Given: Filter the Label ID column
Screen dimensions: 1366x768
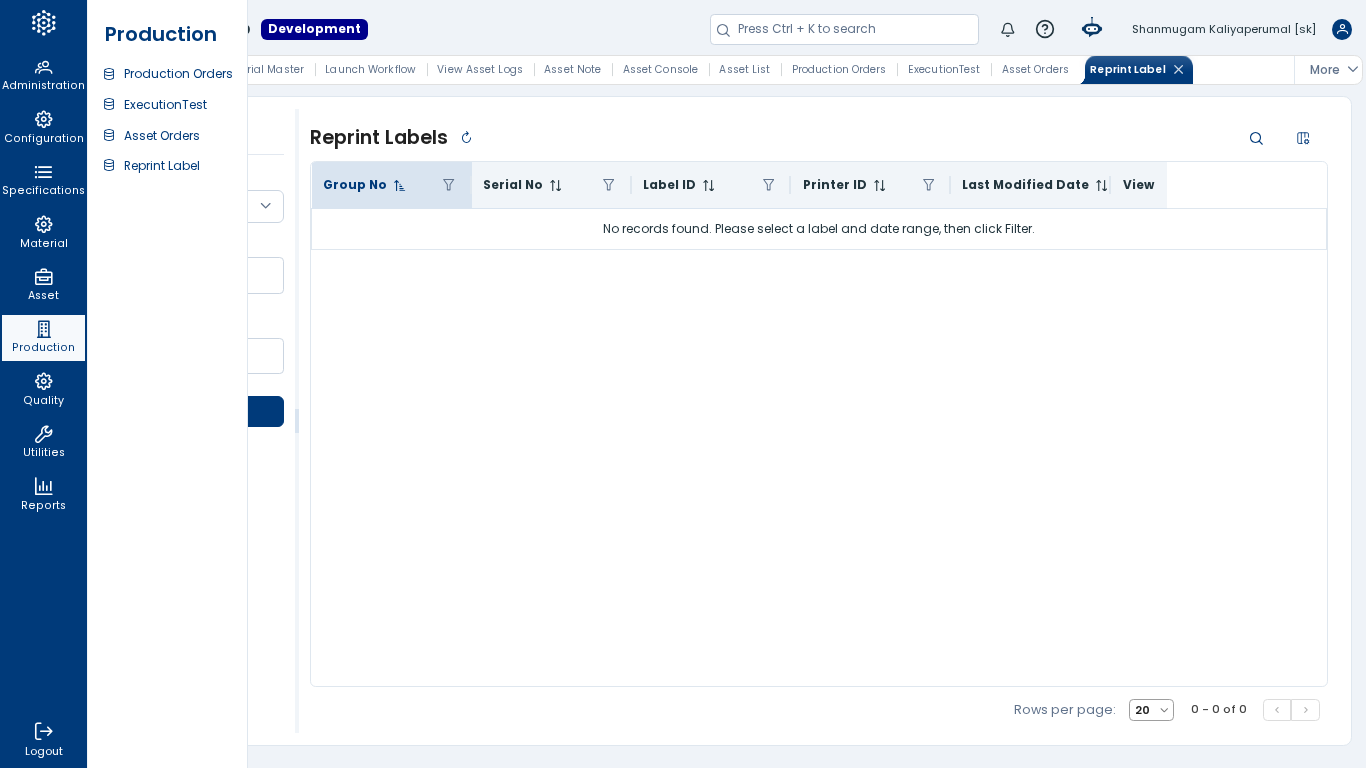Looking at the screenshot, I should (769, 185).
